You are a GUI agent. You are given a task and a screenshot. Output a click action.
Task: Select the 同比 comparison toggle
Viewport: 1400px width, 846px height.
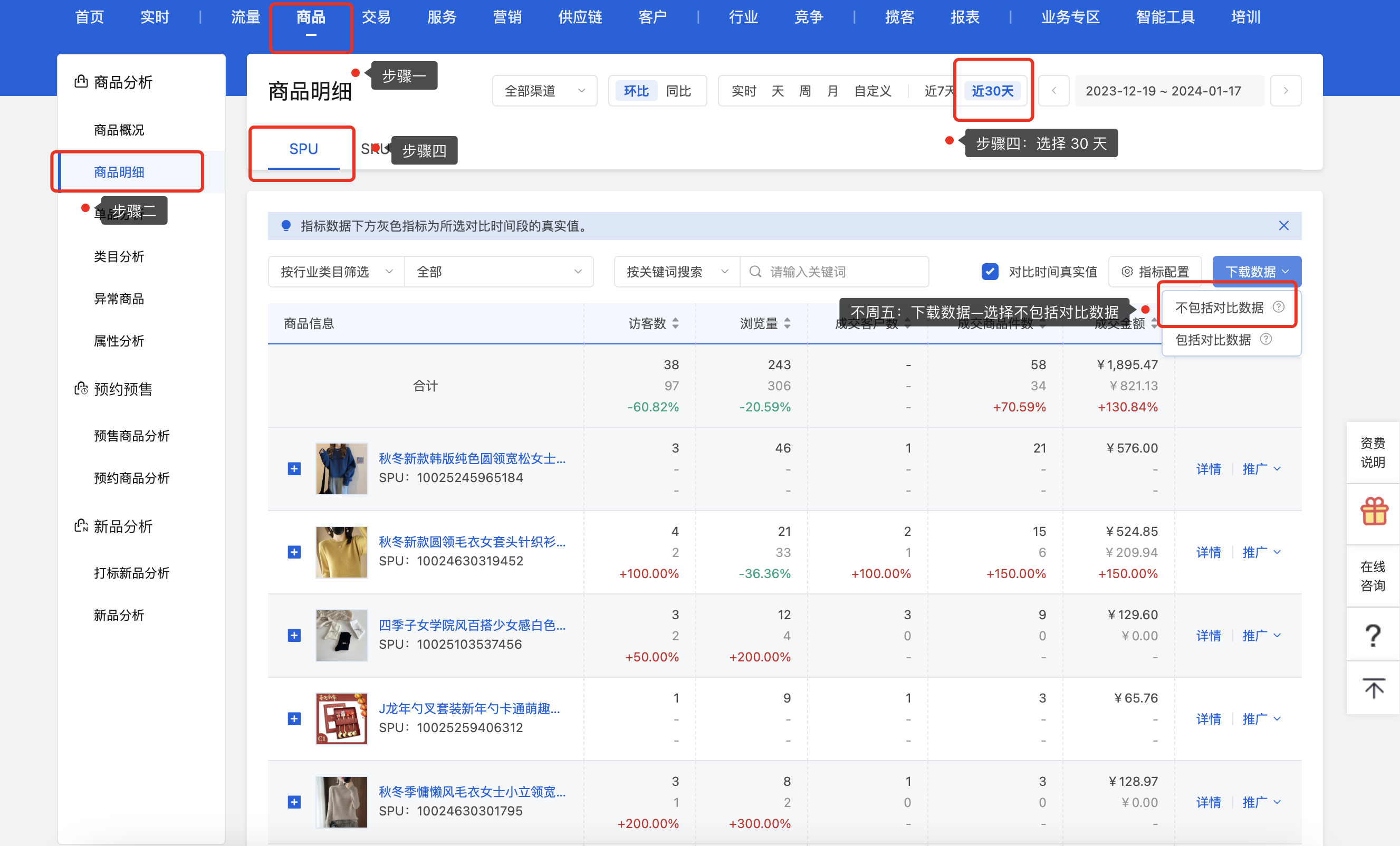point(678,91)
